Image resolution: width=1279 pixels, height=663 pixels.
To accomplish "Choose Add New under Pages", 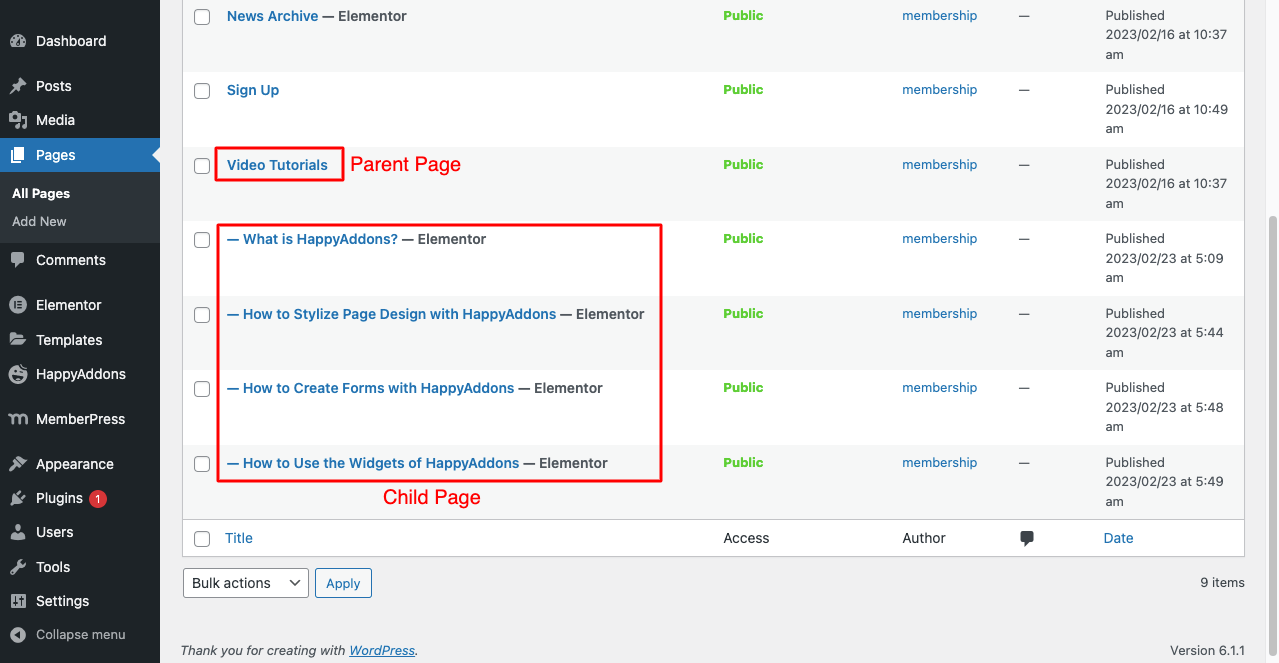I will [x=39, y=222].
